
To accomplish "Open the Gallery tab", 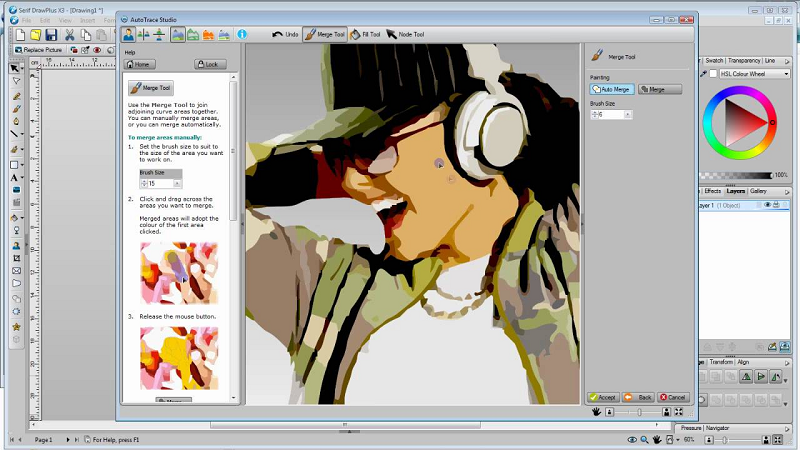I will tap(759, 190).
